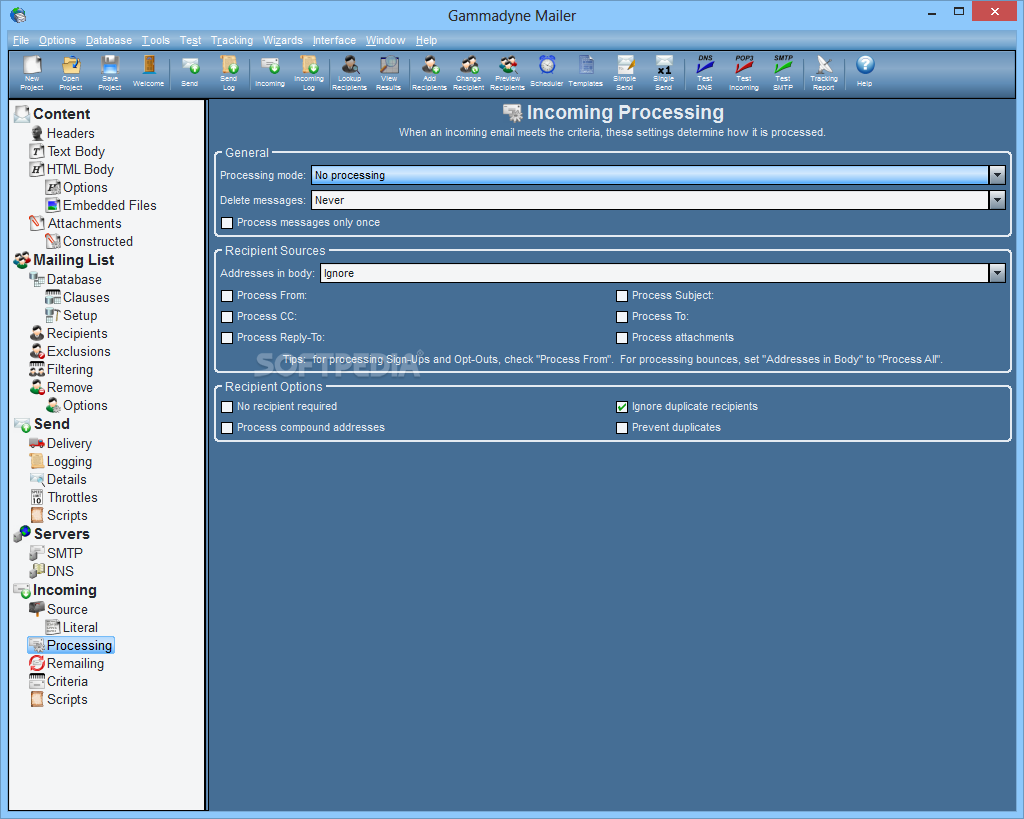Check the Process CC checkbox

[x=227, y=317]
